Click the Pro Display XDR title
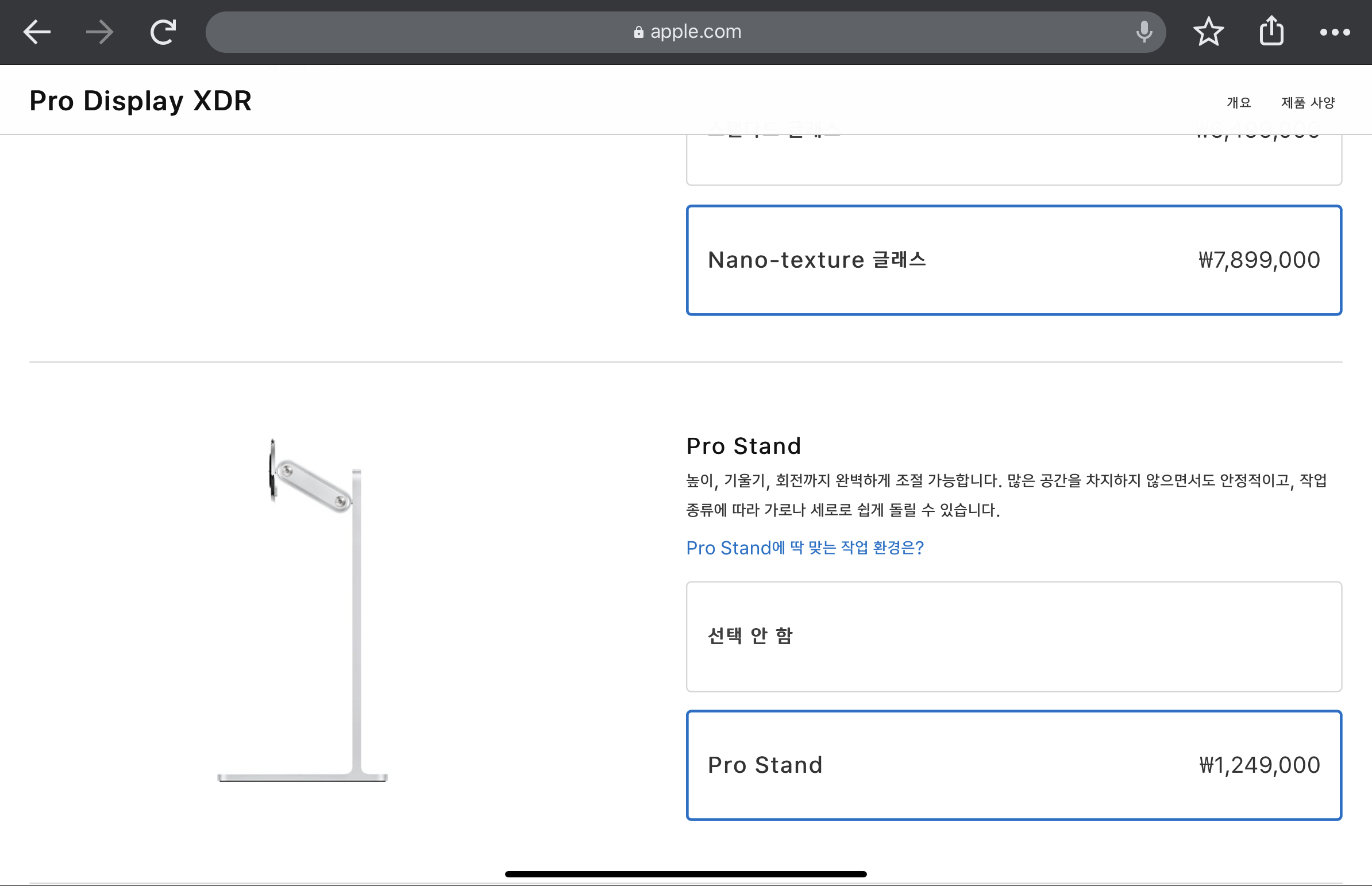 tap(140, 101)
